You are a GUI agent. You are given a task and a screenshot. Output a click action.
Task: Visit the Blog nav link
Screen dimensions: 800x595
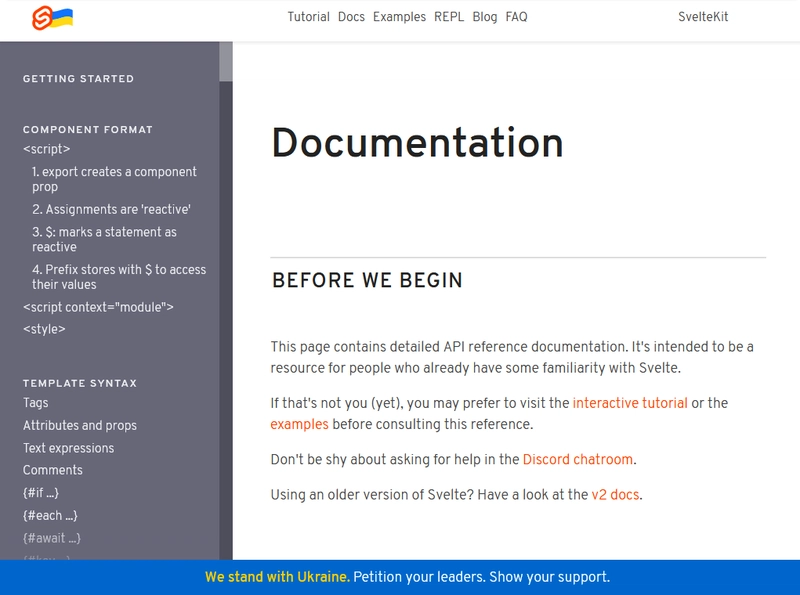(484, 17)
